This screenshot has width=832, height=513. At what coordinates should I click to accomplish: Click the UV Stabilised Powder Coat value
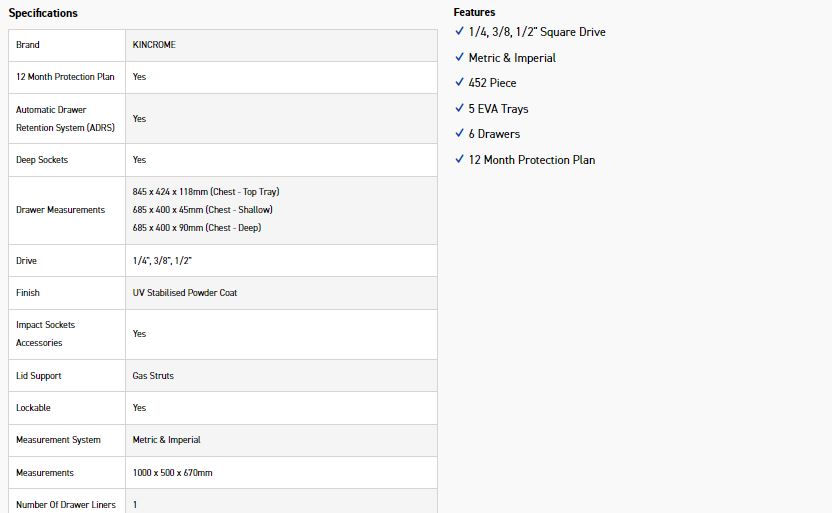click(185, 293)
